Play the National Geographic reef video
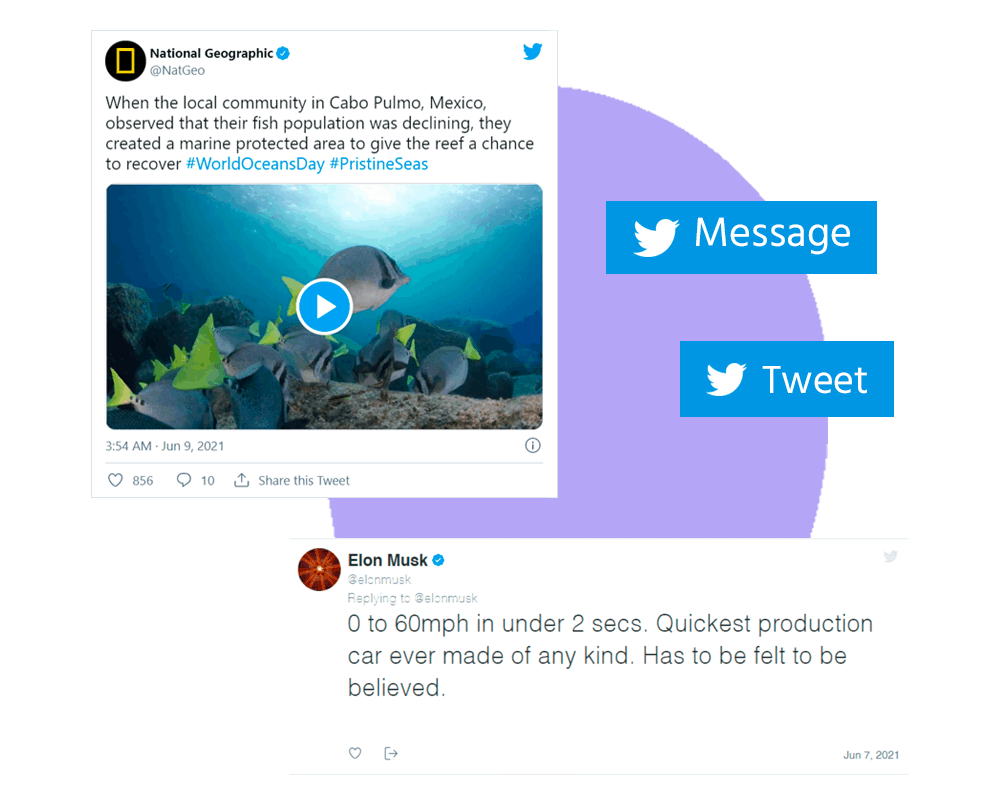Viewport: 1000px width, 804px height. [324, 307]
